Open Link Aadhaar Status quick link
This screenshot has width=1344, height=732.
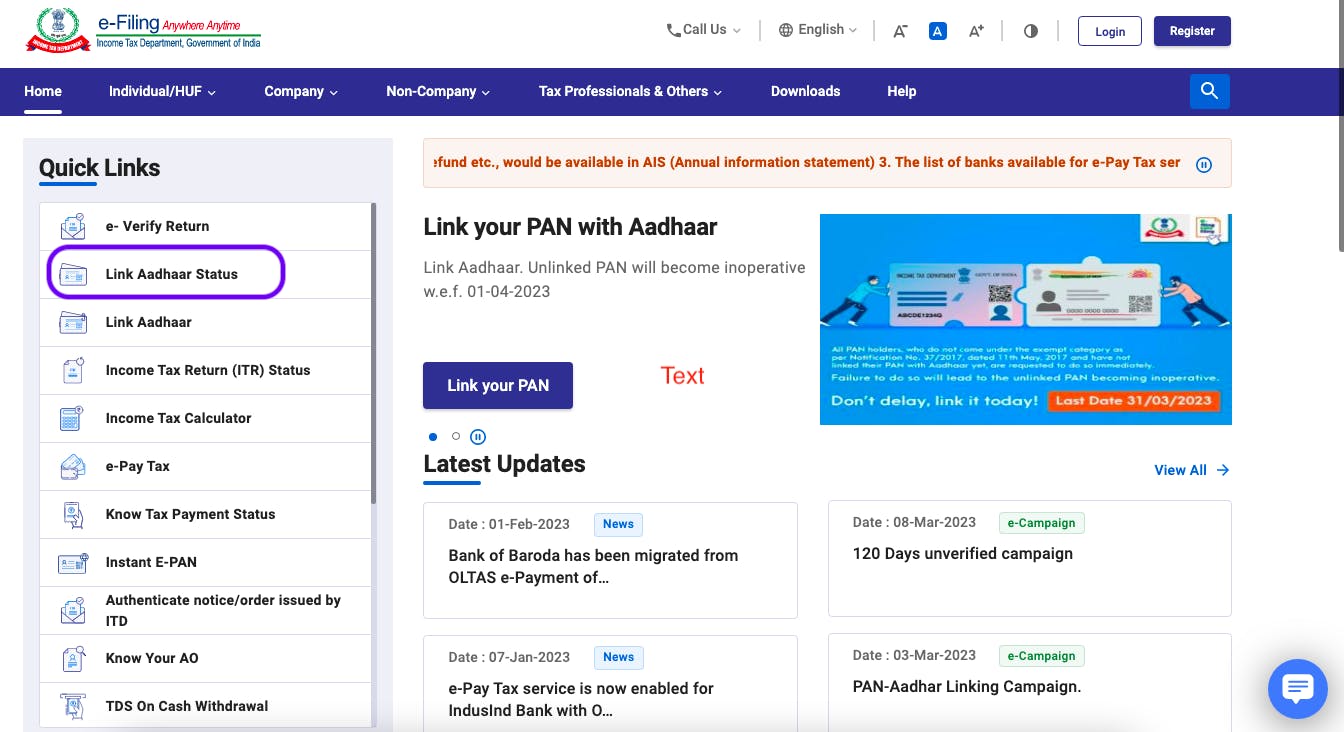(205, 274)
